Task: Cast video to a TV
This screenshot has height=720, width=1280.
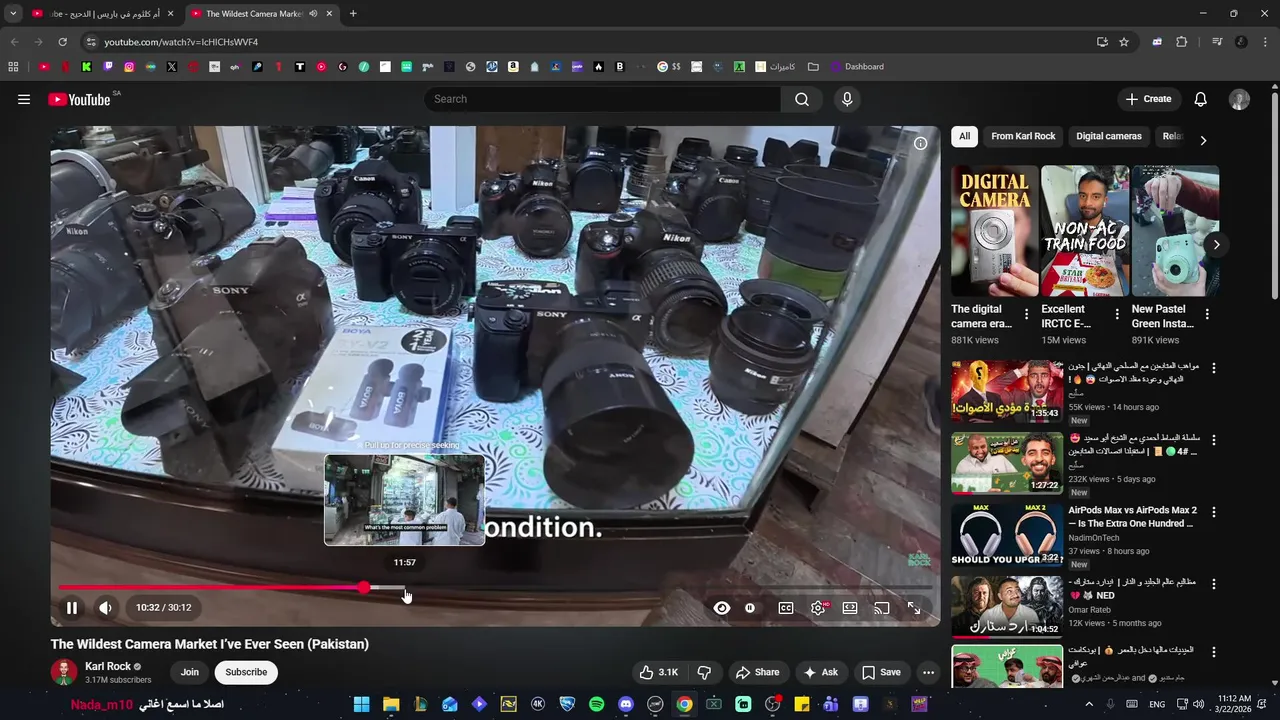Action: [x=881, y=608]
